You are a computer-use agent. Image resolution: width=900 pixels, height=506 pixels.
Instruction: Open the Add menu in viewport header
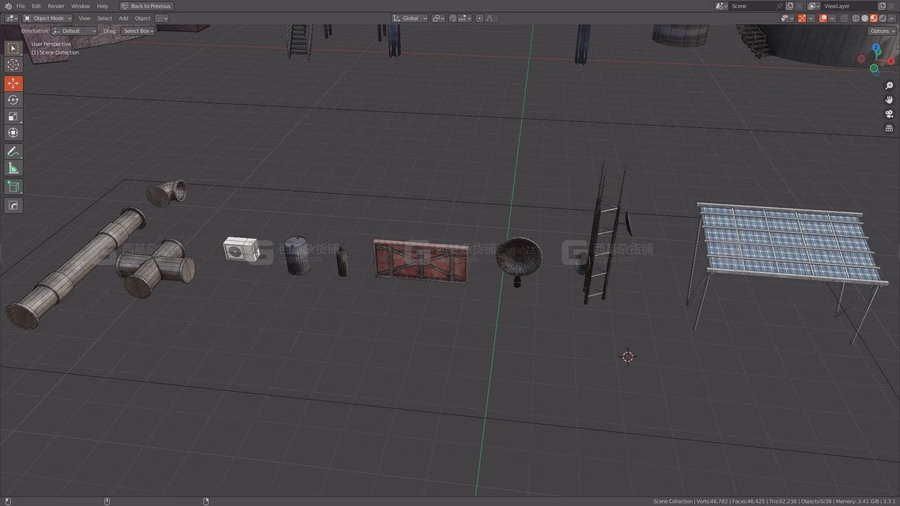[123, 18]
